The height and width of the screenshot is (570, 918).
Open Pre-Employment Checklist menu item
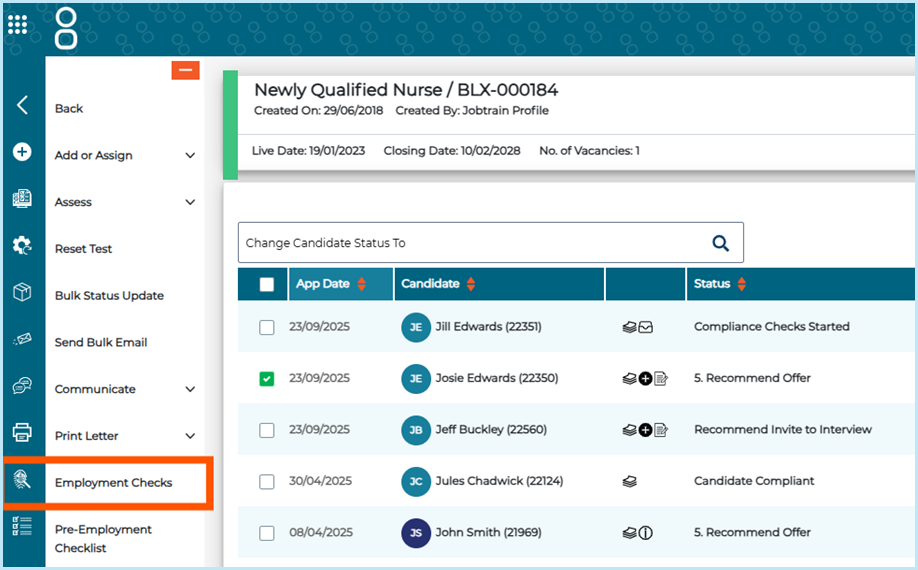[x=103, y=539]
